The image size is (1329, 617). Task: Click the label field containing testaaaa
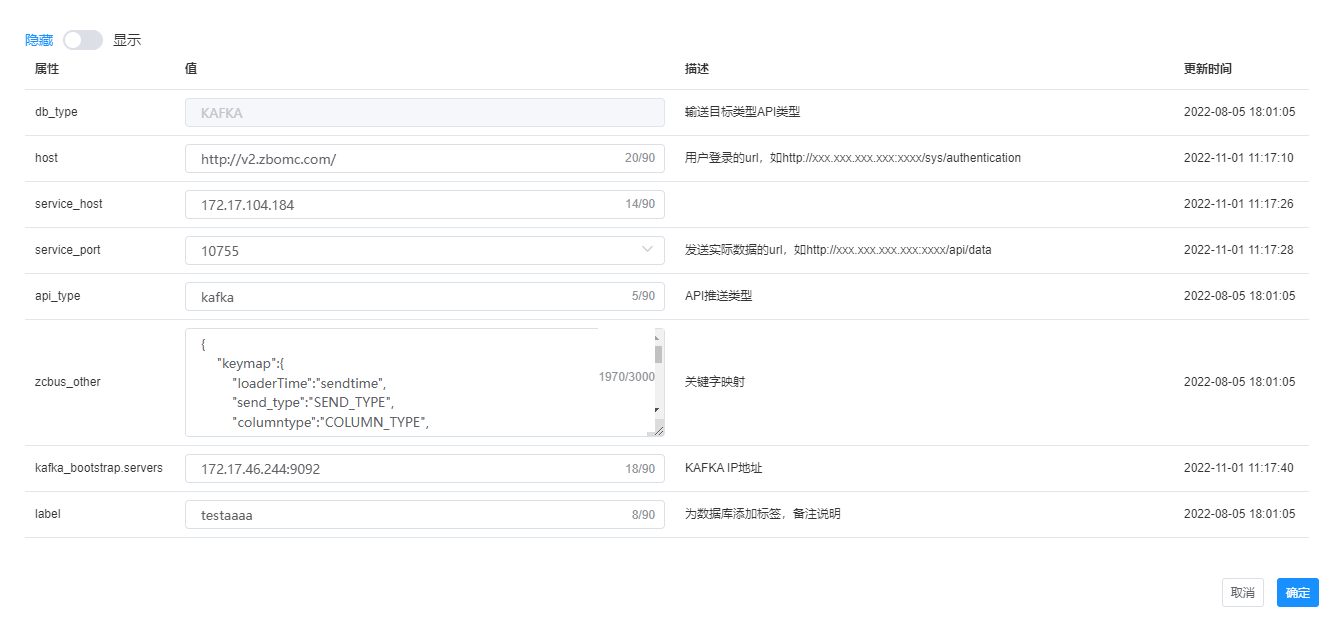[400, 515]
